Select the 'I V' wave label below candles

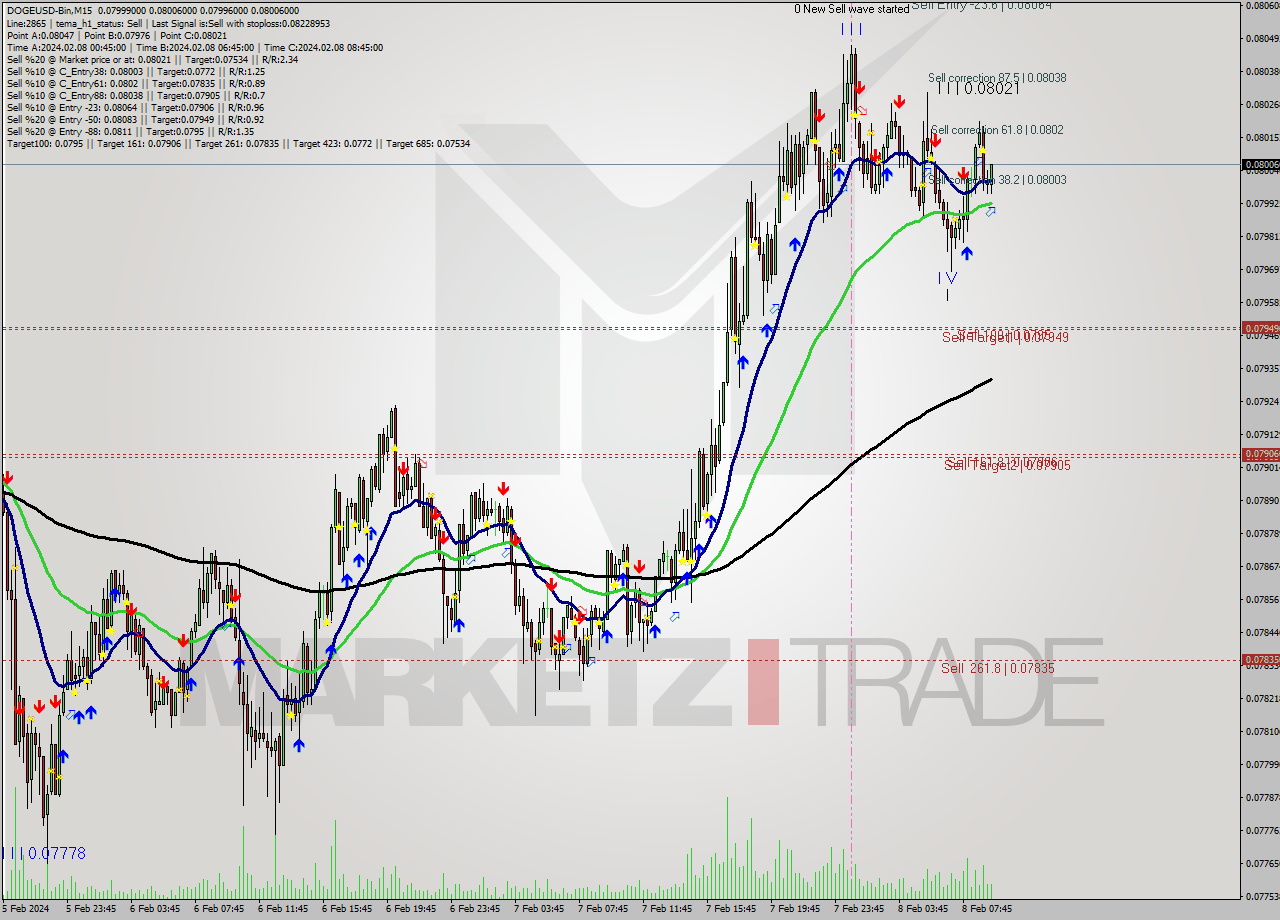click(x=948, y=277)
